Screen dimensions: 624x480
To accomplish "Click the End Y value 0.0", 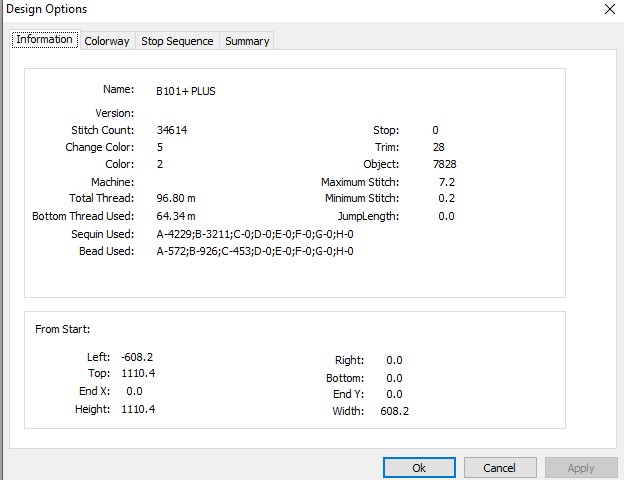I will click(x=394, y=394).
